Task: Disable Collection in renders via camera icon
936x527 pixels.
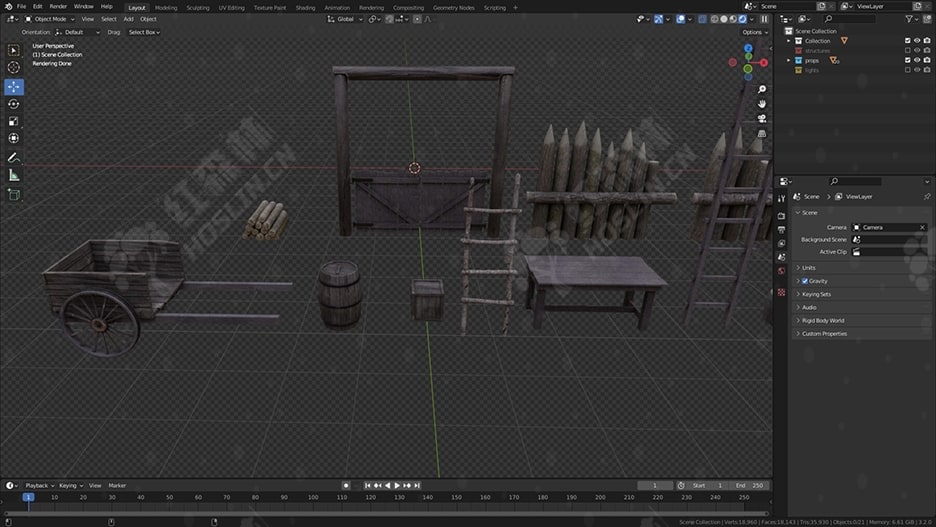Action: [x=927, y=41]
